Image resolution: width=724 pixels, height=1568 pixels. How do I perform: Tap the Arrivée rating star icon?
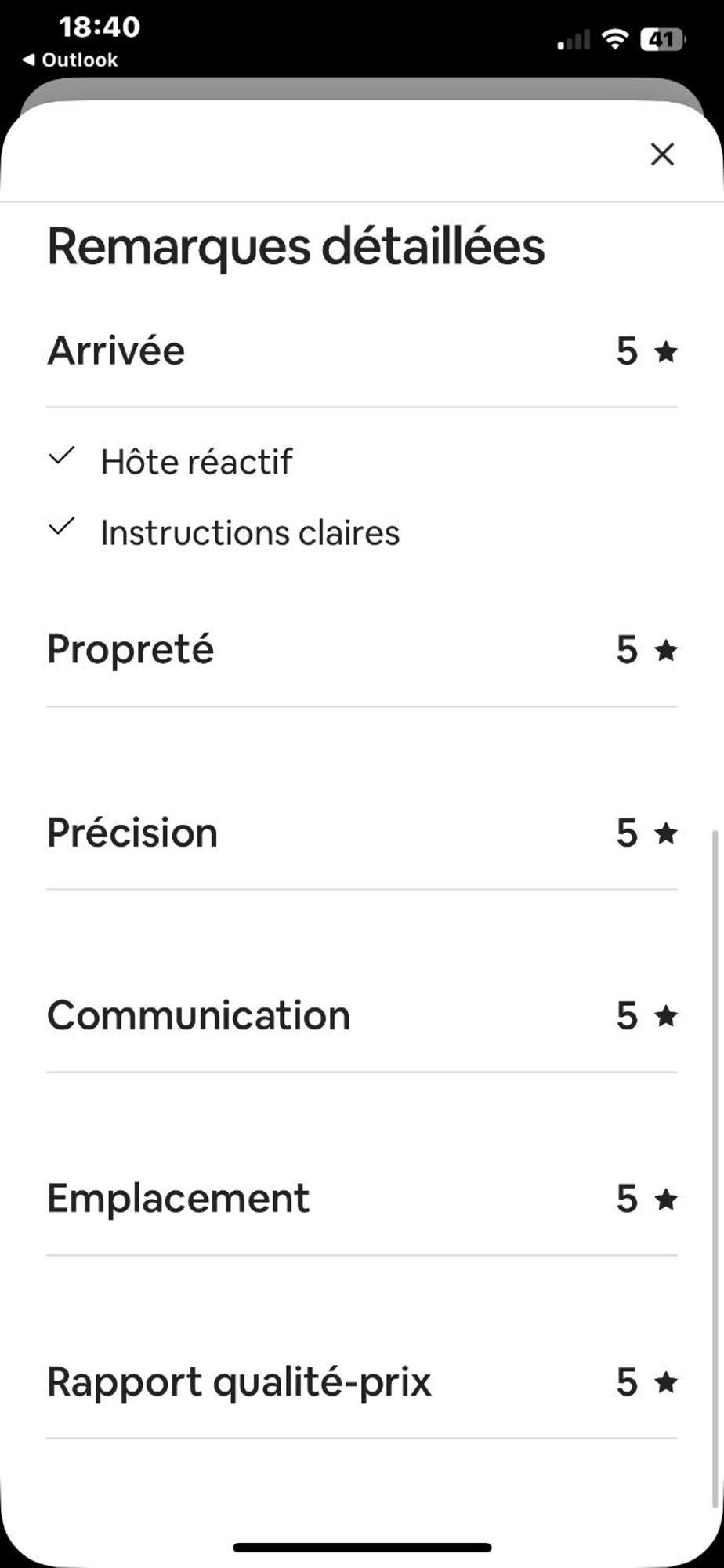point(666,352)
